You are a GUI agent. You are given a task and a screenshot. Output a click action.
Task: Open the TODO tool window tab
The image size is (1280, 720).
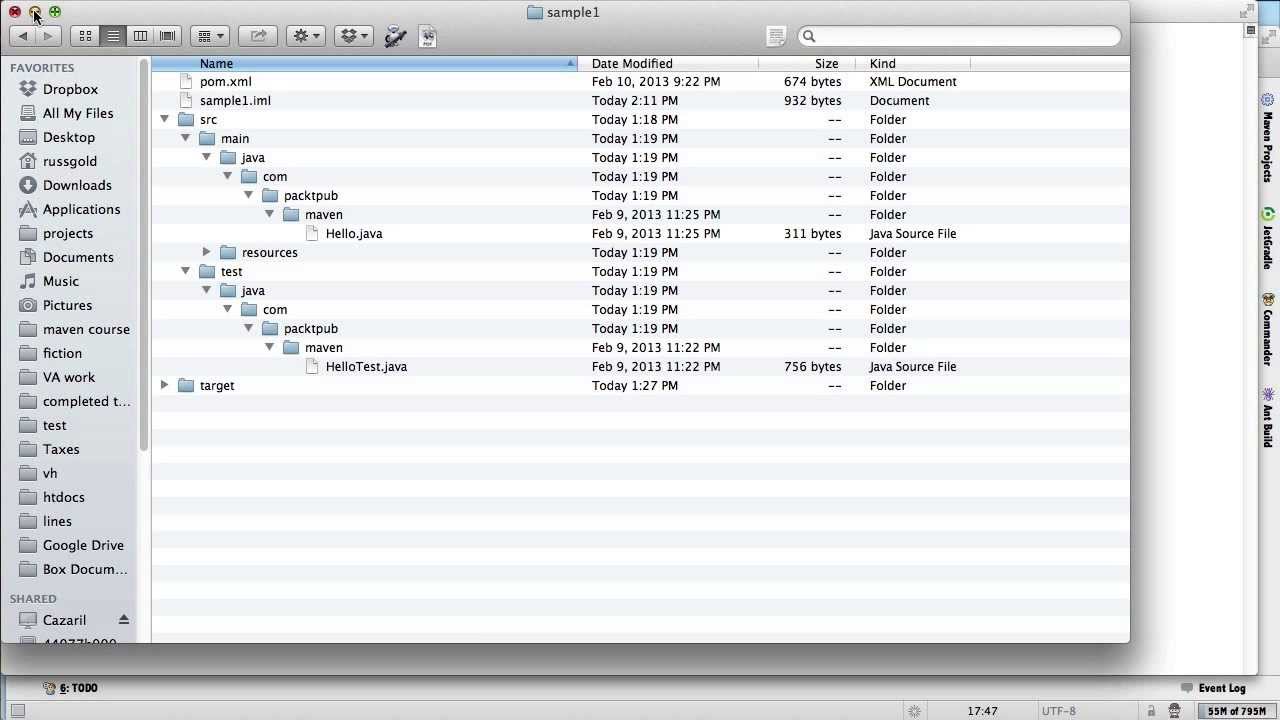click(70, 688)
